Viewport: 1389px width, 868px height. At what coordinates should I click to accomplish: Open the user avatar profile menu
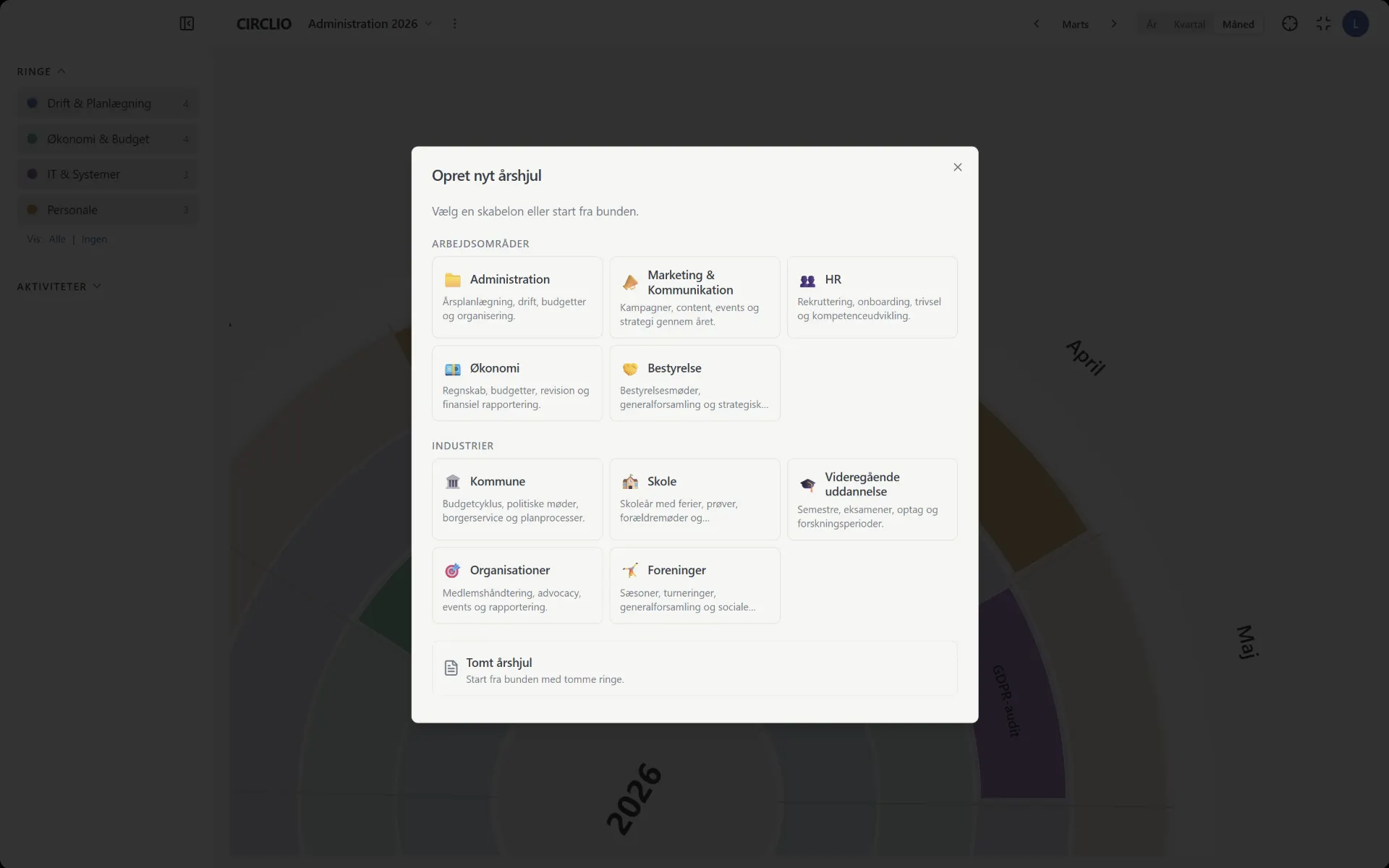[x=1355, y=24]
